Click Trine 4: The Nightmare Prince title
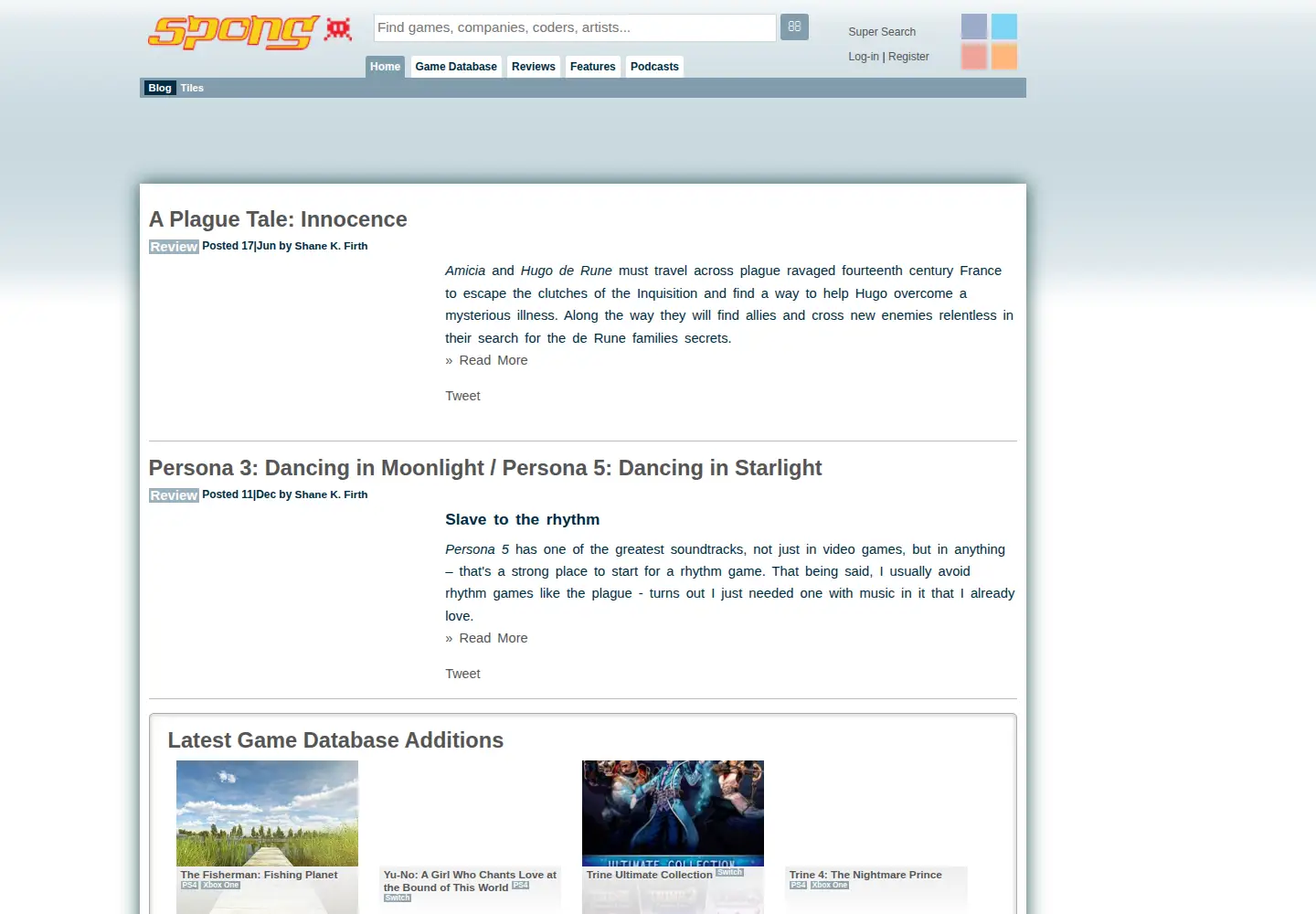Screen dimensions: 1316x914 tap(865, 875)
